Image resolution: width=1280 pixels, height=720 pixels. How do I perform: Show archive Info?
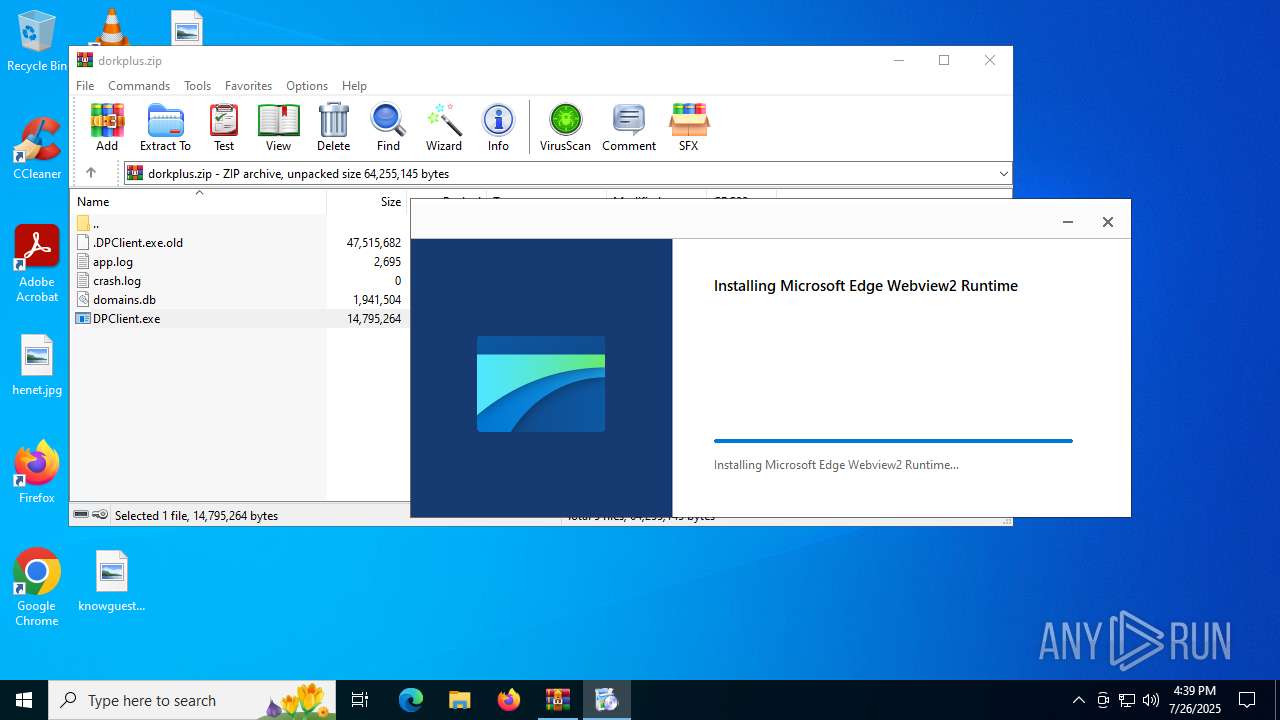[498, 127]
